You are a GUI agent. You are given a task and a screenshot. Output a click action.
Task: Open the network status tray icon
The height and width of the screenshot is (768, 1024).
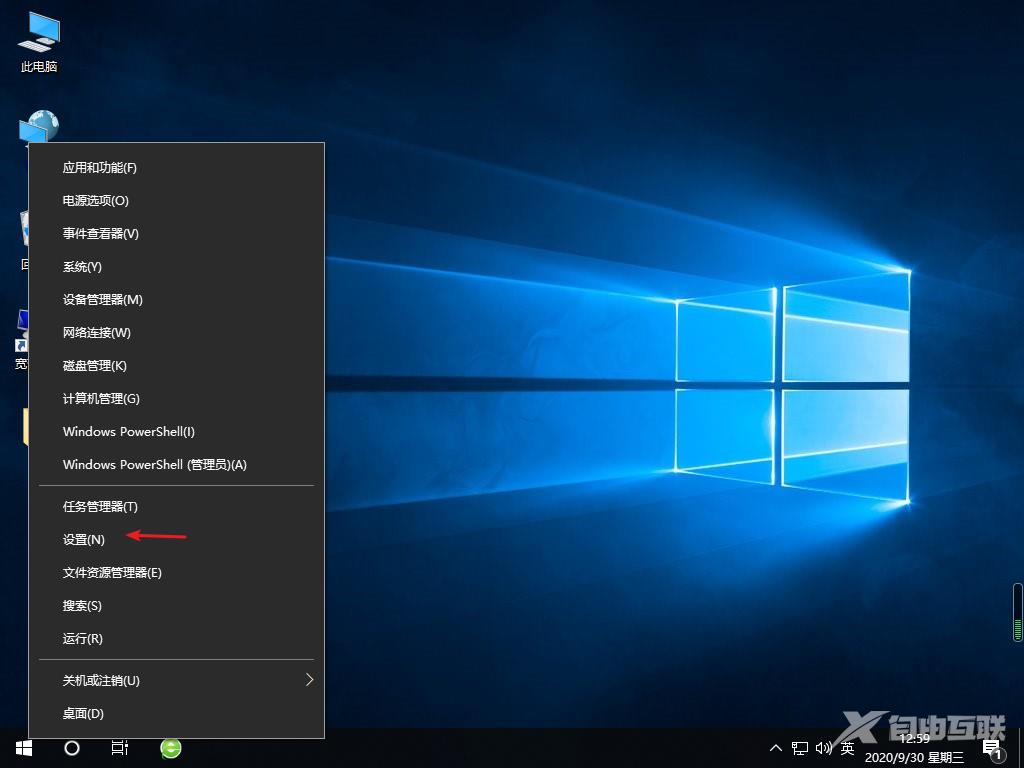(x=799, y=748)
